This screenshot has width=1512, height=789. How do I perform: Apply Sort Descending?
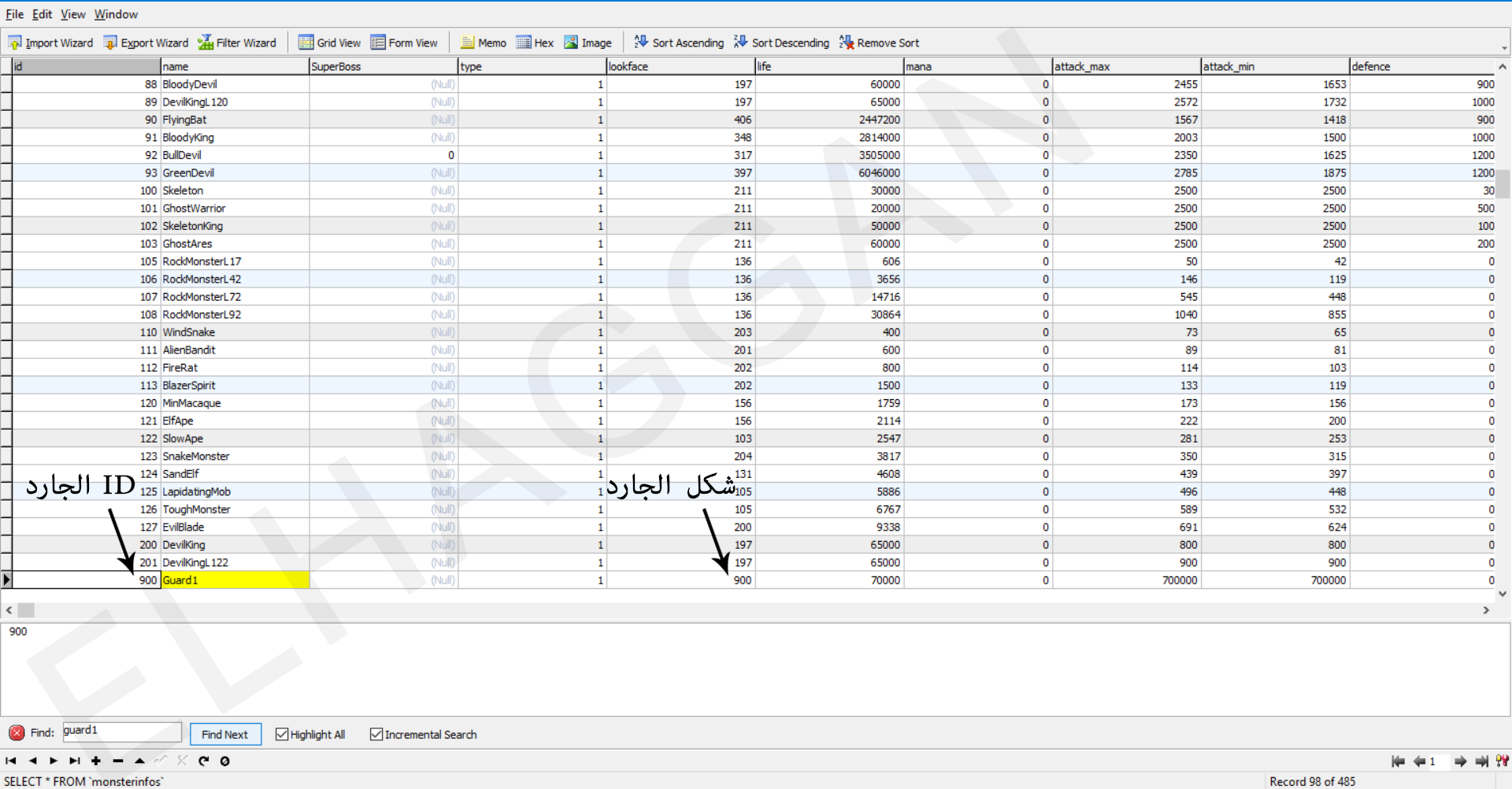coord(781,43)
